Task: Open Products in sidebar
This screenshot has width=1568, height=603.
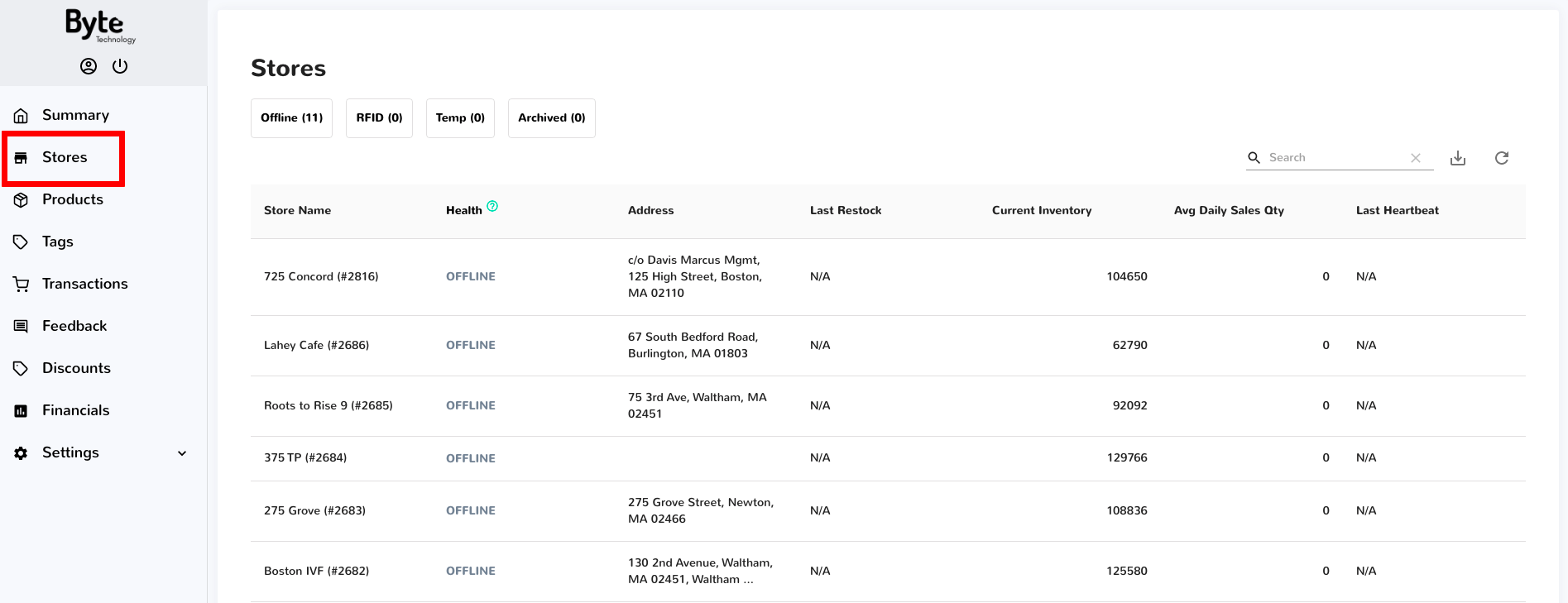Action: coord(73,199)
